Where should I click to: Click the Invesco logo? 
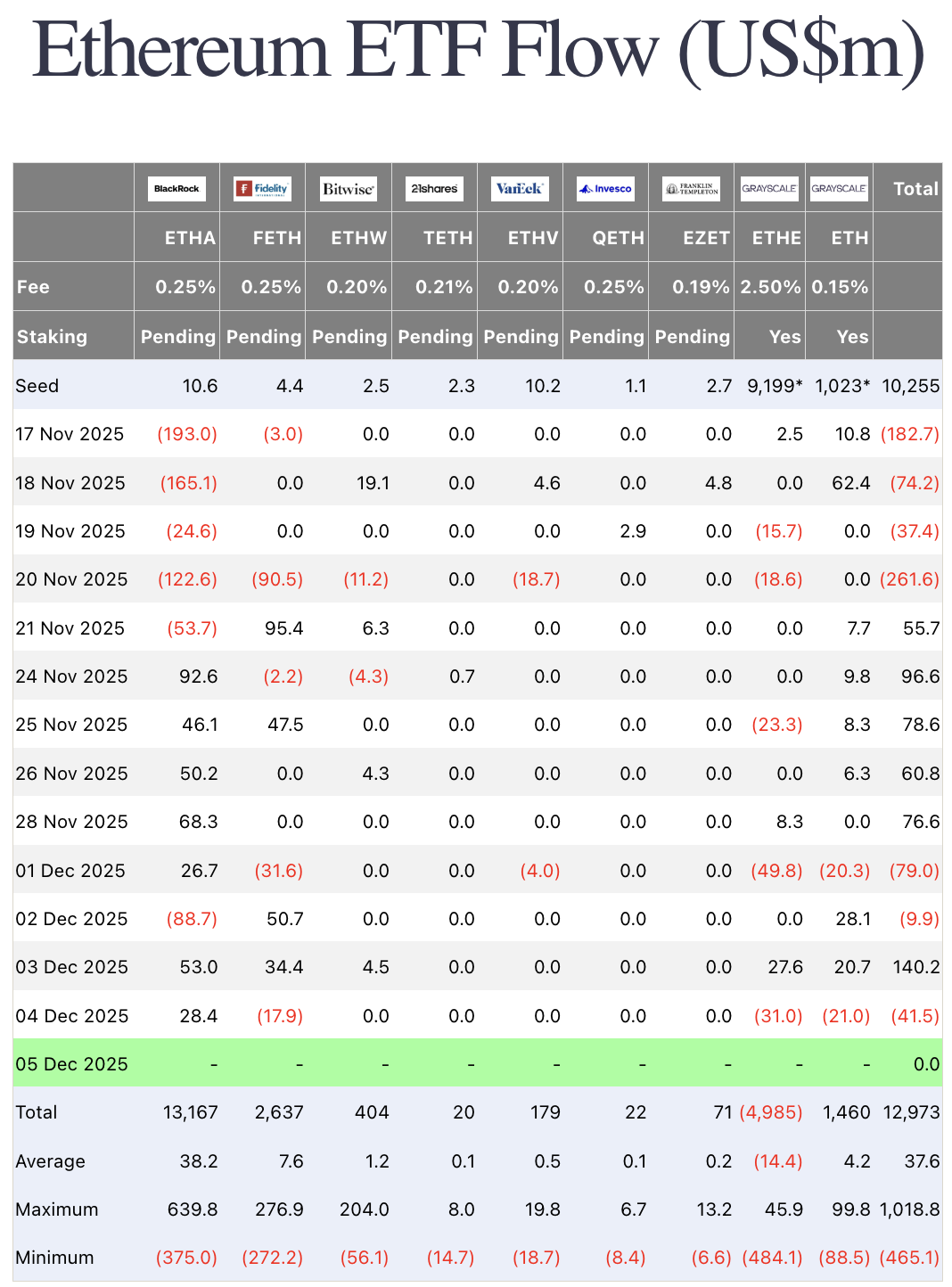coord(605,189)
